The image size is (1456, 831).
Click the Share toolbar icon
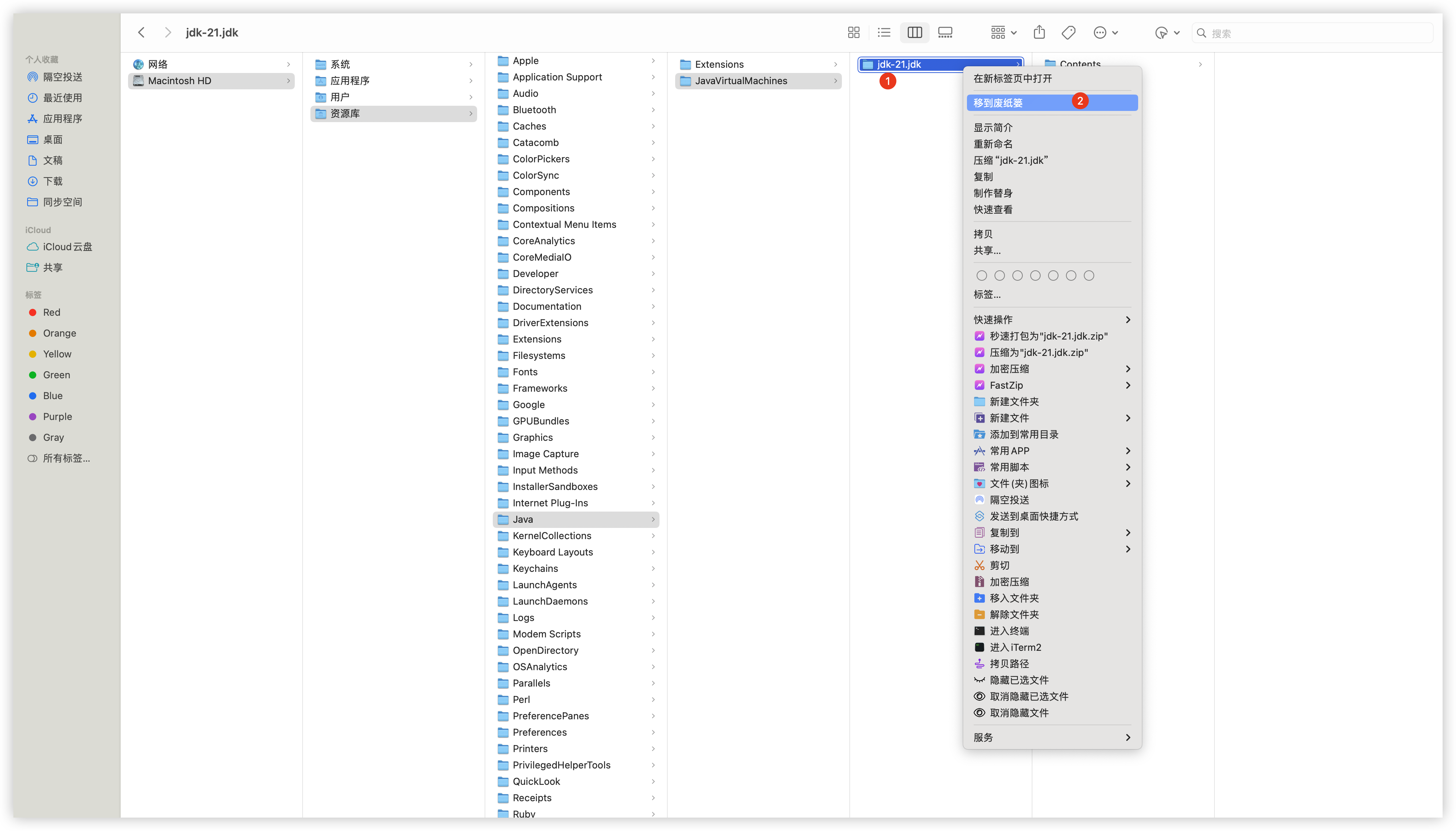click(x=1039, y=32)
